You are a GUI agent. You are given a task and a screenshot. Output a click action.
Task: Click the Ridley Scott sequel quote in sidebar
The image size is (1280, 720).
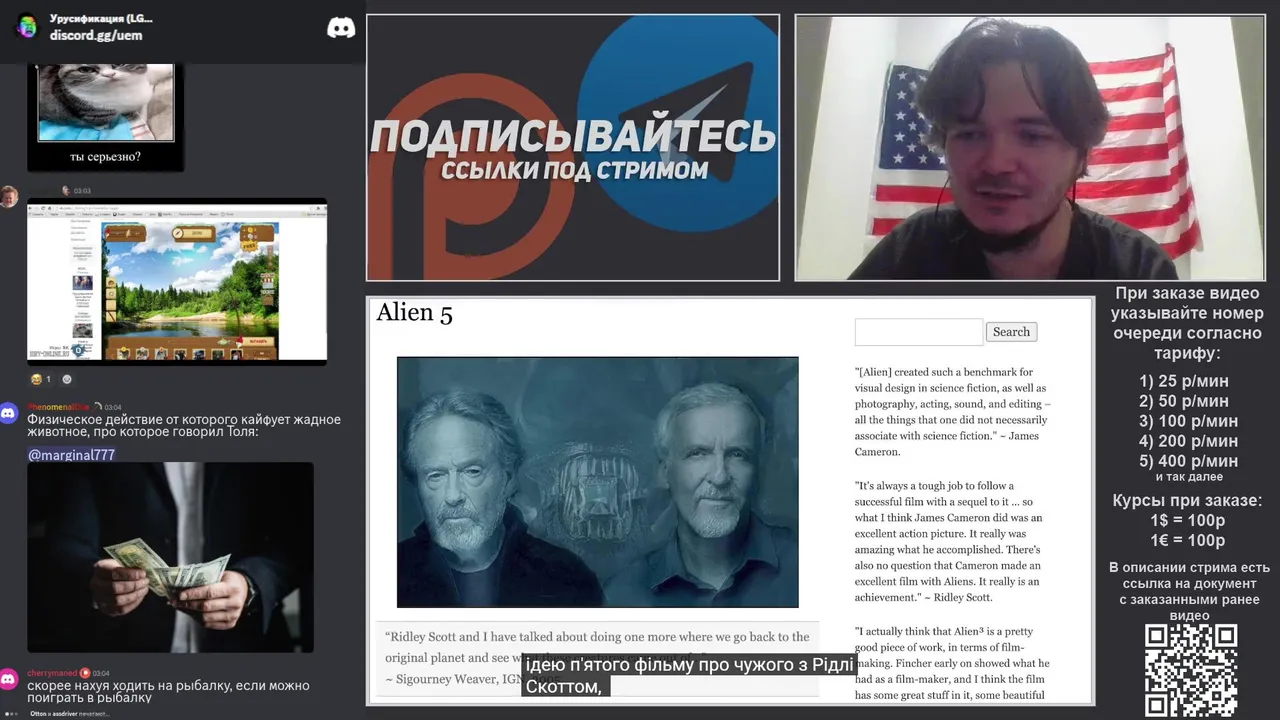point(949,541)
